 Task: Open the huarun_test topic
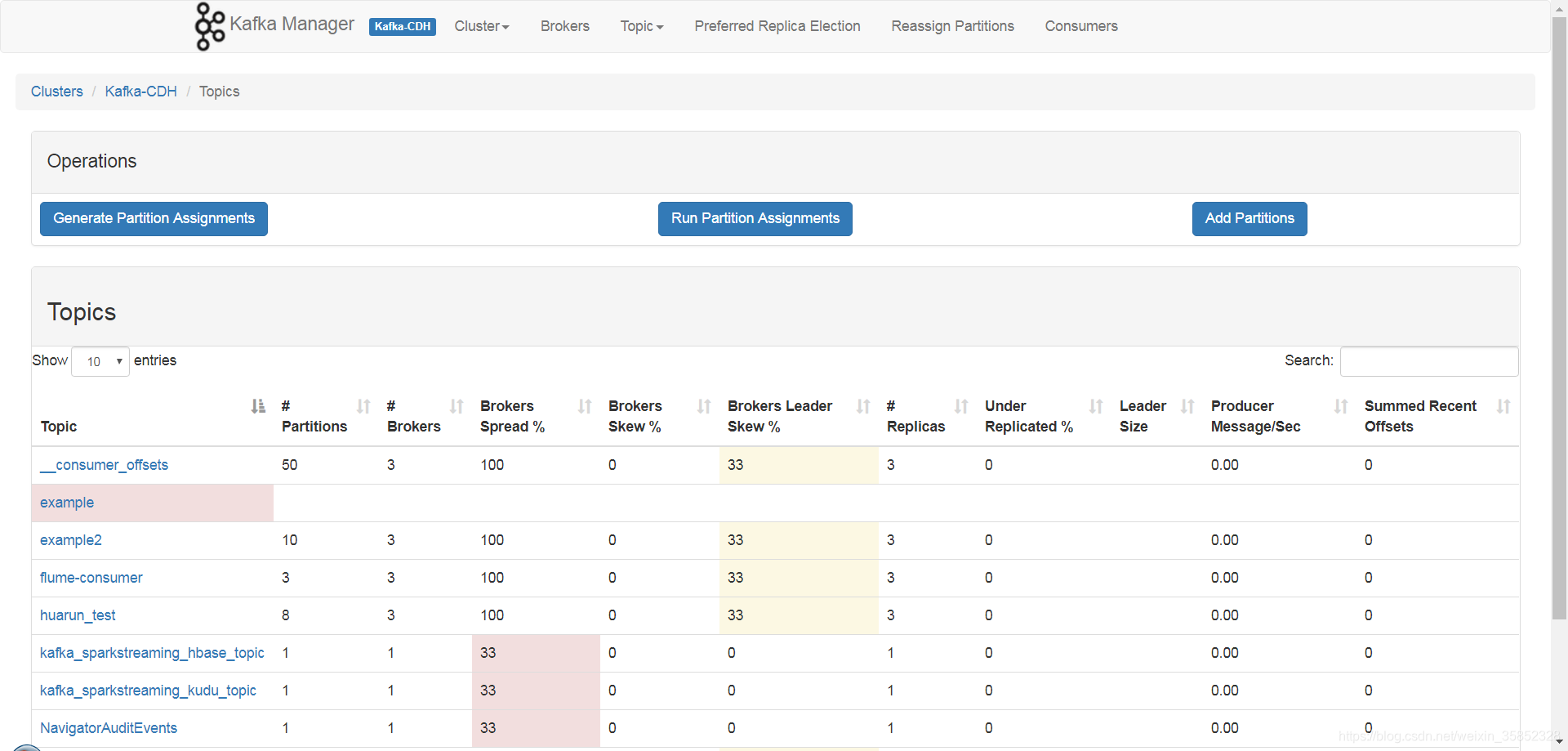point(78,615)
